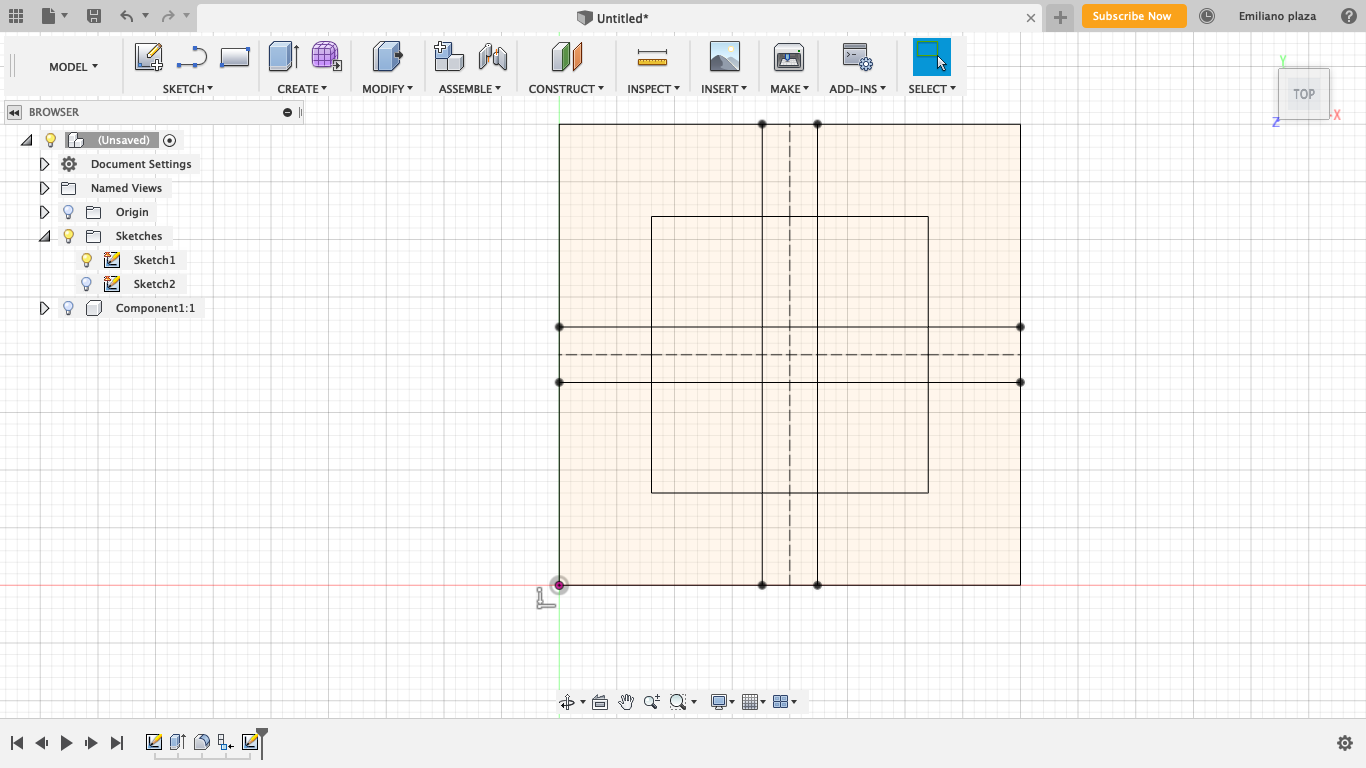This screenshot has width=1366, height=768.
Task: Click first sketch feature in timeline
Action: 154,742
